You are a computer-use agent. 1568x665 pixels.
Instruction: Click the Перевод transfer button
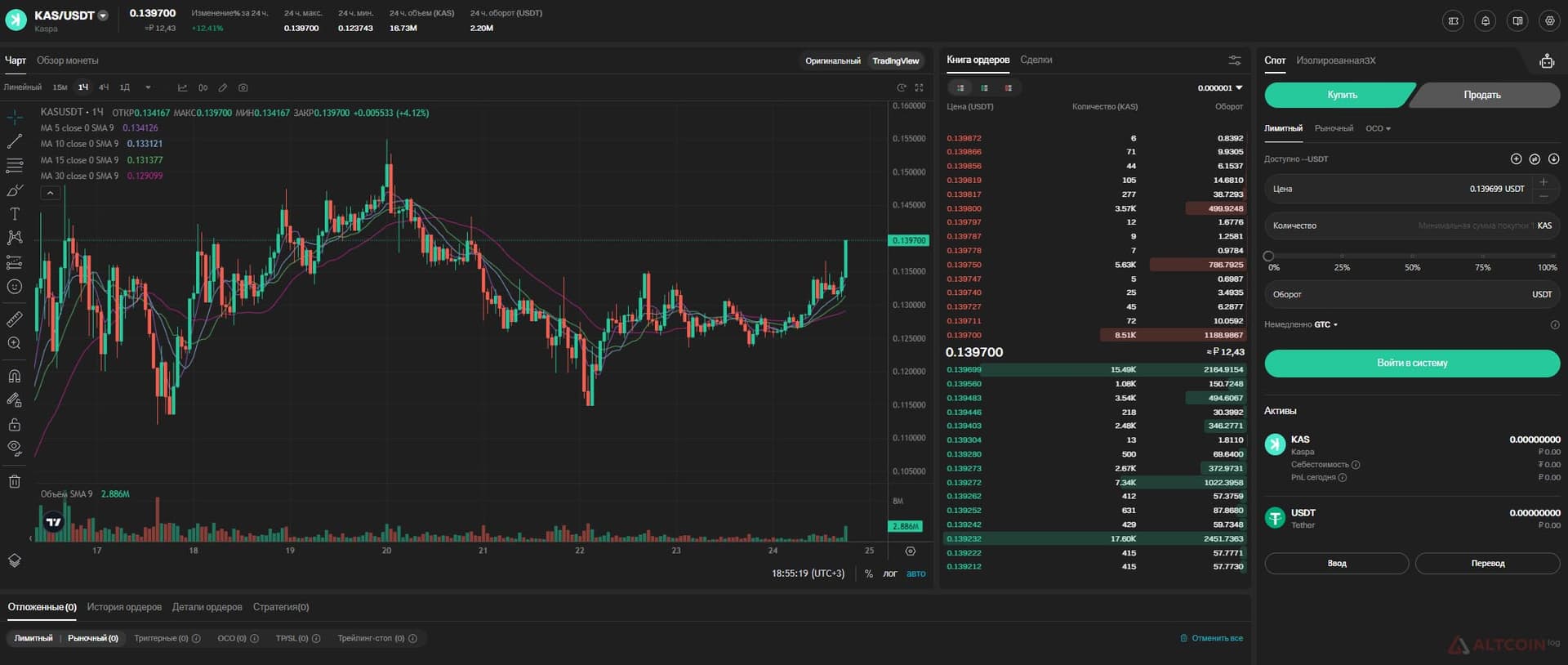1487,564
